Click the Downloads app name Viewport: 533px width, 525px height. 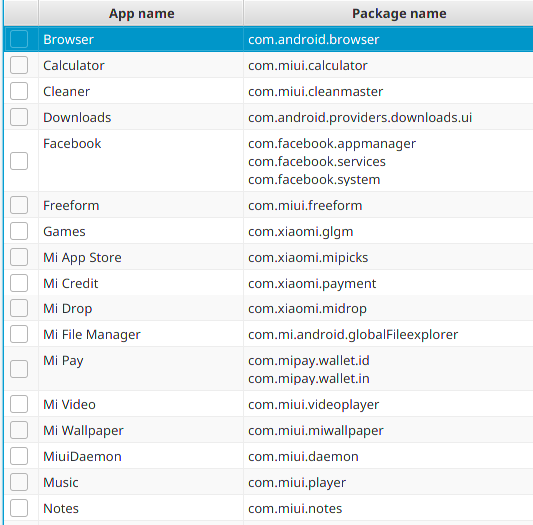(x=77, y=117)
